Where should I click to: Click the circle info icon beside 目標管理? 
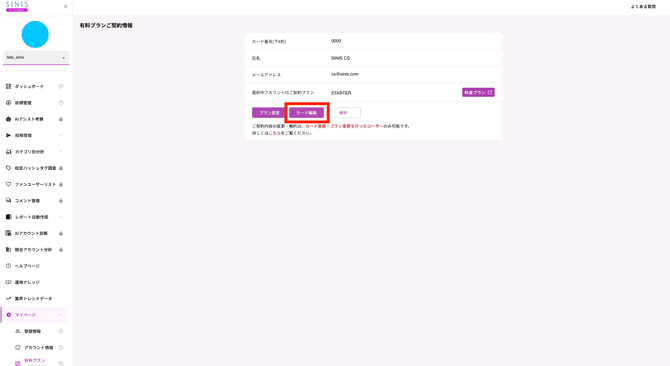(61, 102)
